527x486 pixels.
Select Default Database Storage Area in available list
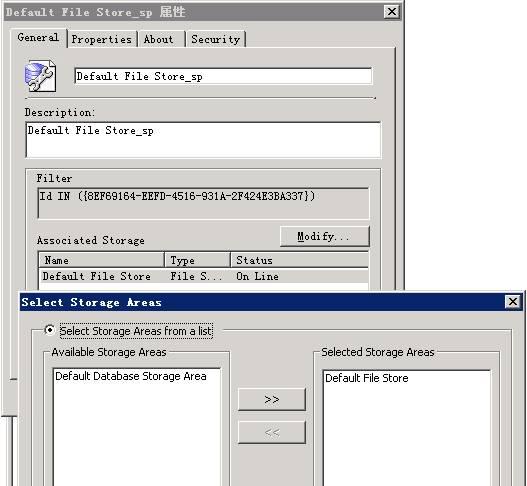(x=131, y=376)
